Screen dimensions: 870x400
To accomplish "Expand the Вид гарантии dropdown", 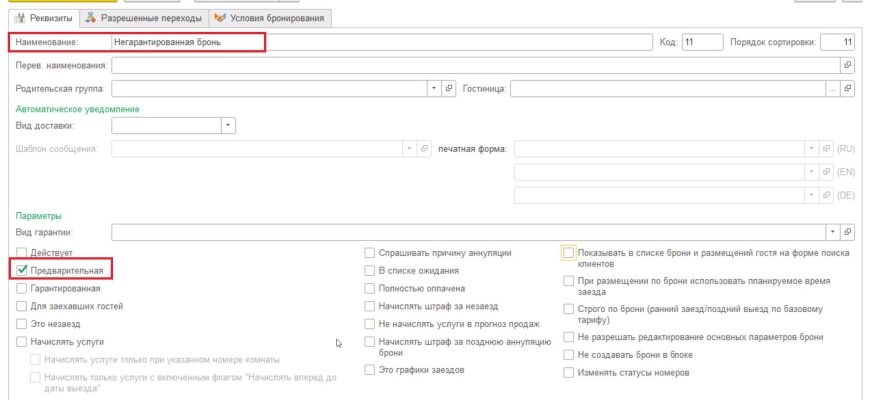I will point(833,232).
